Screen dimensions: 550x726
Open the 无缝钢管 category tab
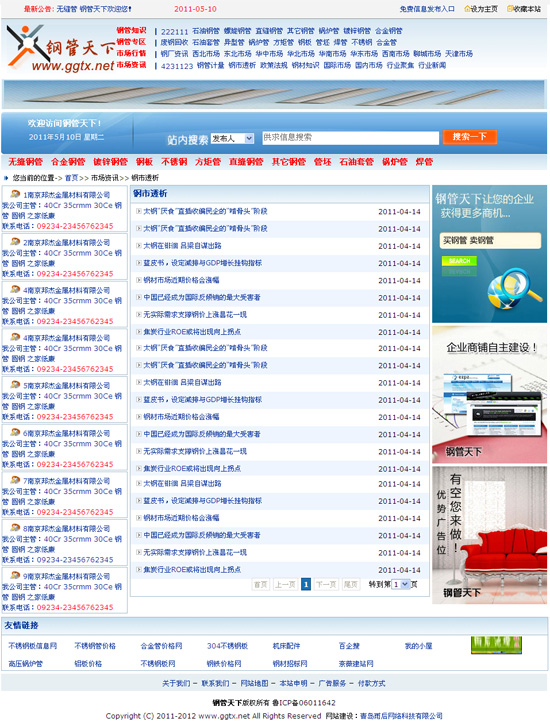click(x=25, y=162)
